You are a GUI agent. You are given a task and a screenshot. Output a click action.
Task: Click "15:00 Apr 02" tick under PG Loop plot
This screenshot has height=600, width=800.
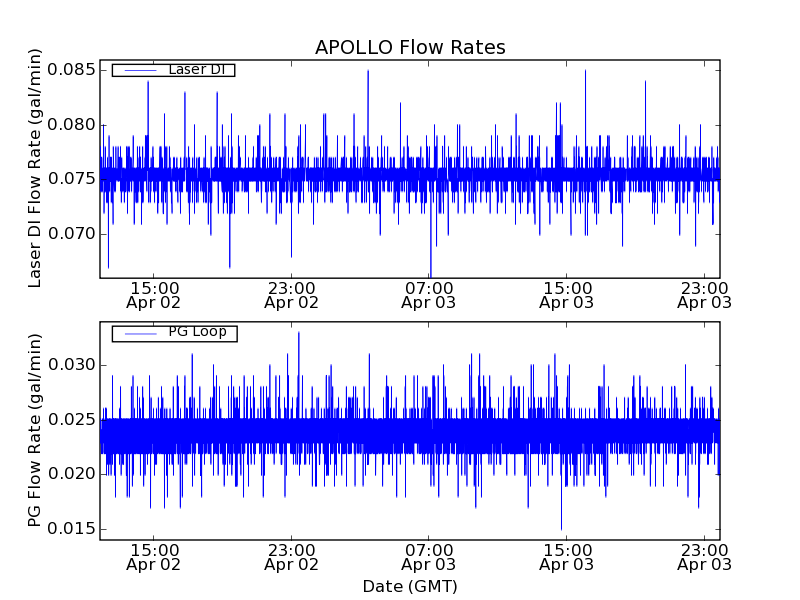click(x=154, y=558)
